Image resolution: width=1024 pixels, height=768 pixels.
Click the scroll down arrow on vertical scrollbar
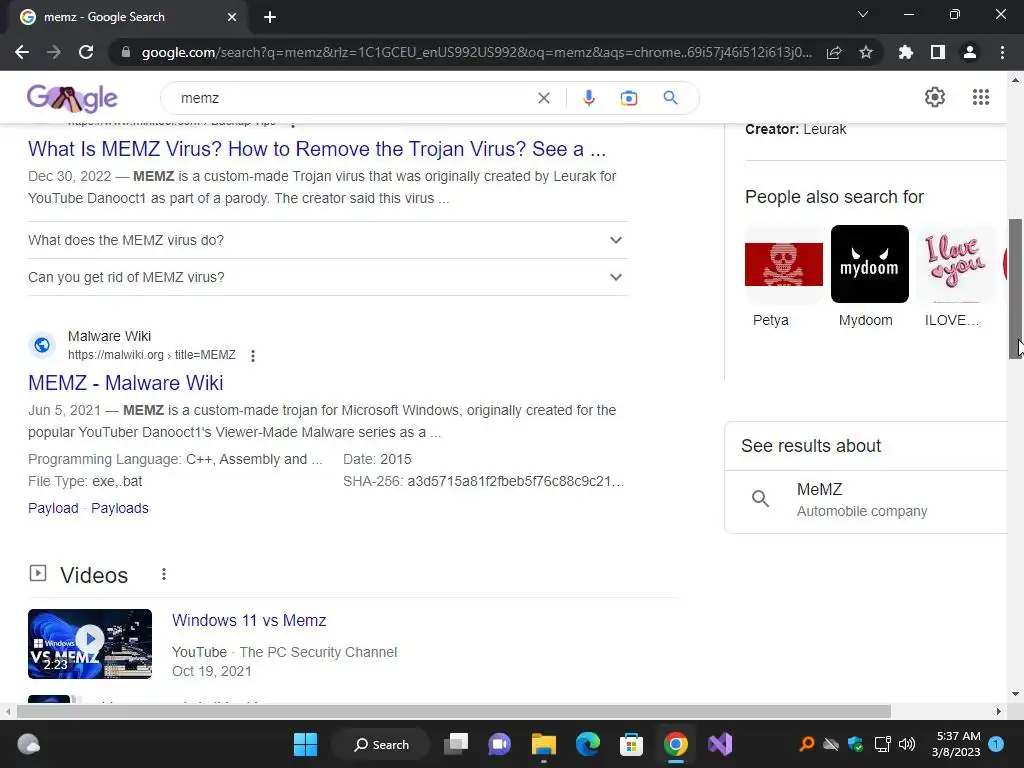1016,694
